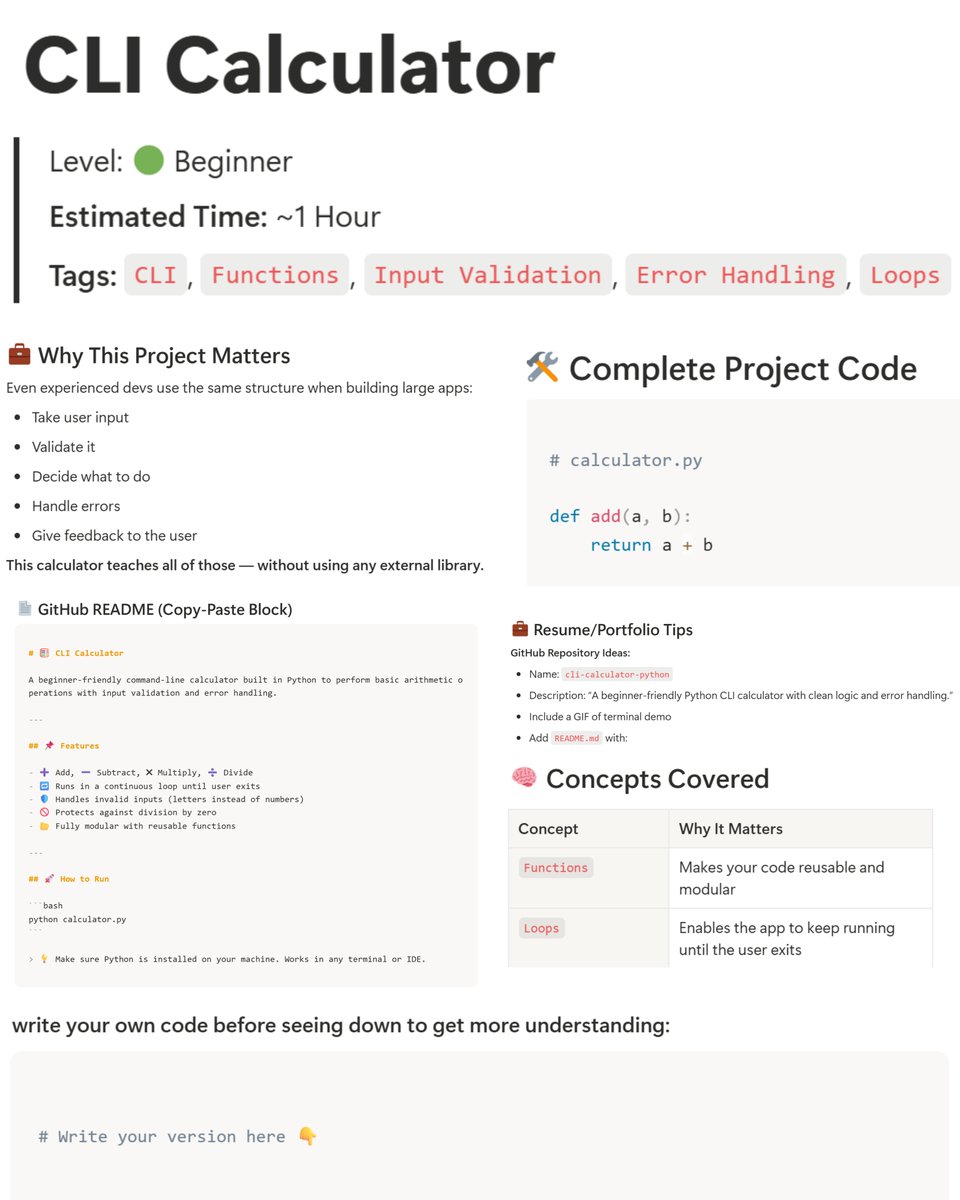Image resolution: width=960 pixels, height=1200 pixels.
Task: Click the 'Validate it' bullet
Action: pos(64,447)
